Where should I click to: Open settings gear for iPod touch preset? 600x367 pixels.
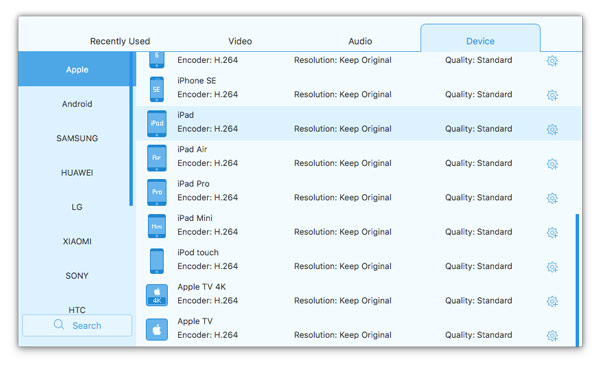[x=552, y=267]
